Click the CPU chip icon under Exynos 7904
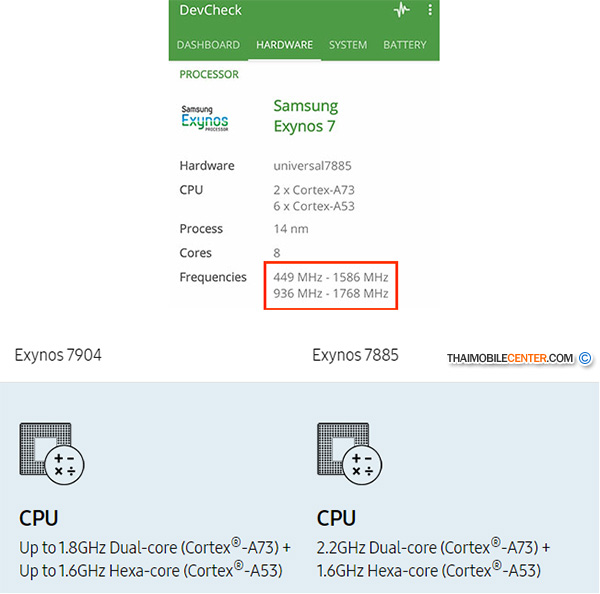Image resolution: width=600 pixels, height=594 pixels. (x=52, y=455)
